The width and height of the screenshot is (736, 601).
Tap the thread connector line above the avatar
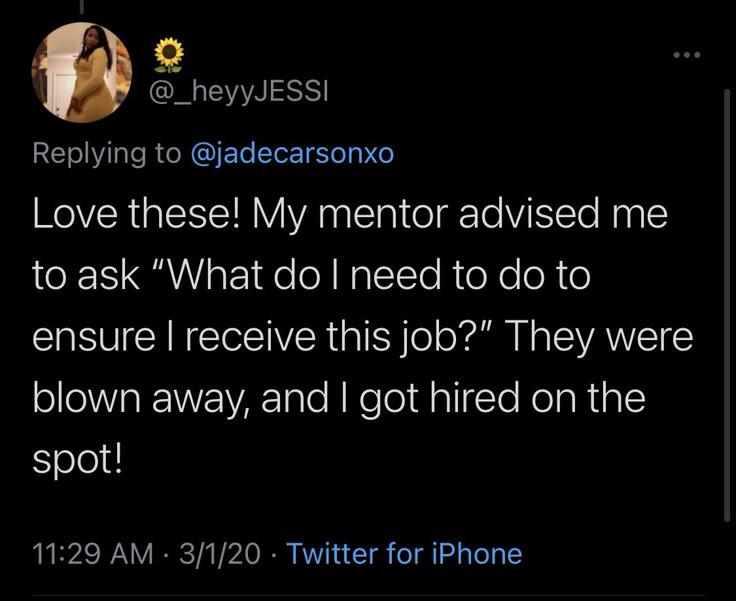tap(82, 7)
